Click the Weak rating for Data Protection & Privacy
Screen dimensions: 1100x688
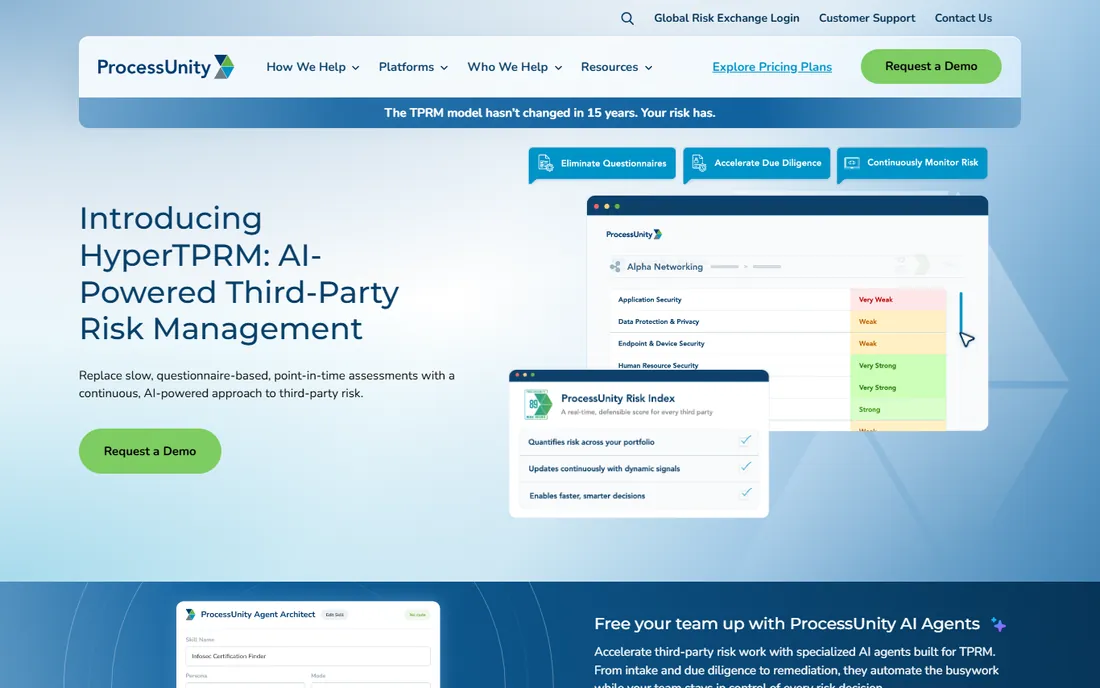[897, 321]
